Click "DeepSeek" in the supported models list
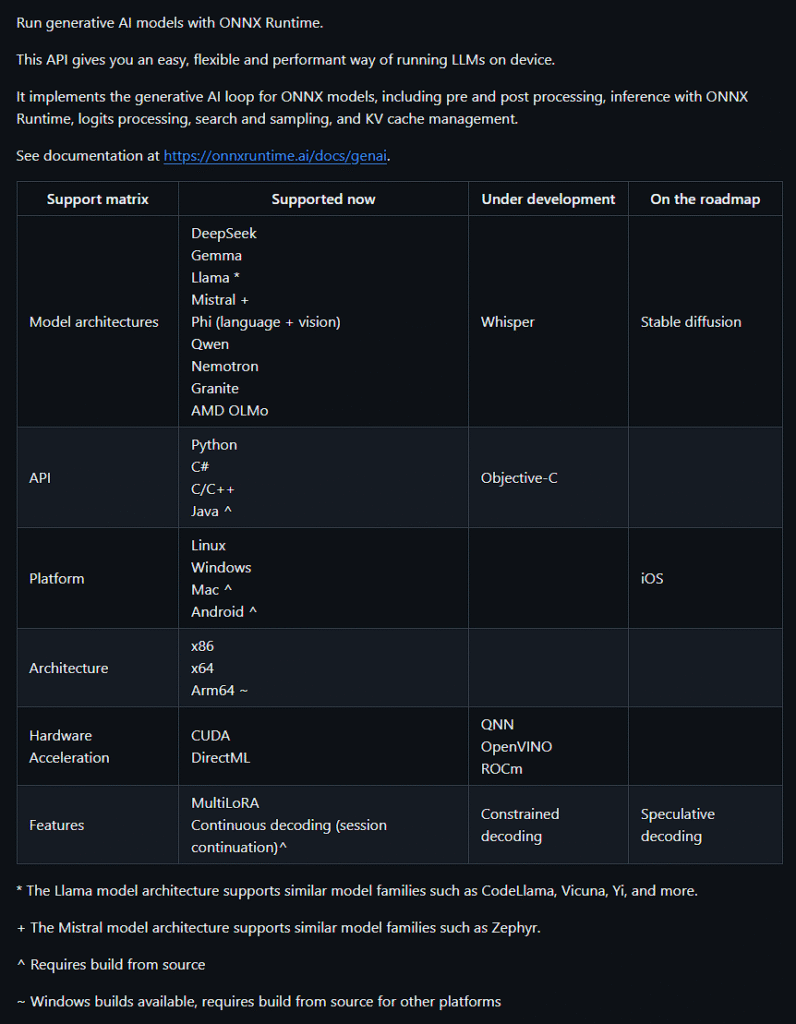 224,233
